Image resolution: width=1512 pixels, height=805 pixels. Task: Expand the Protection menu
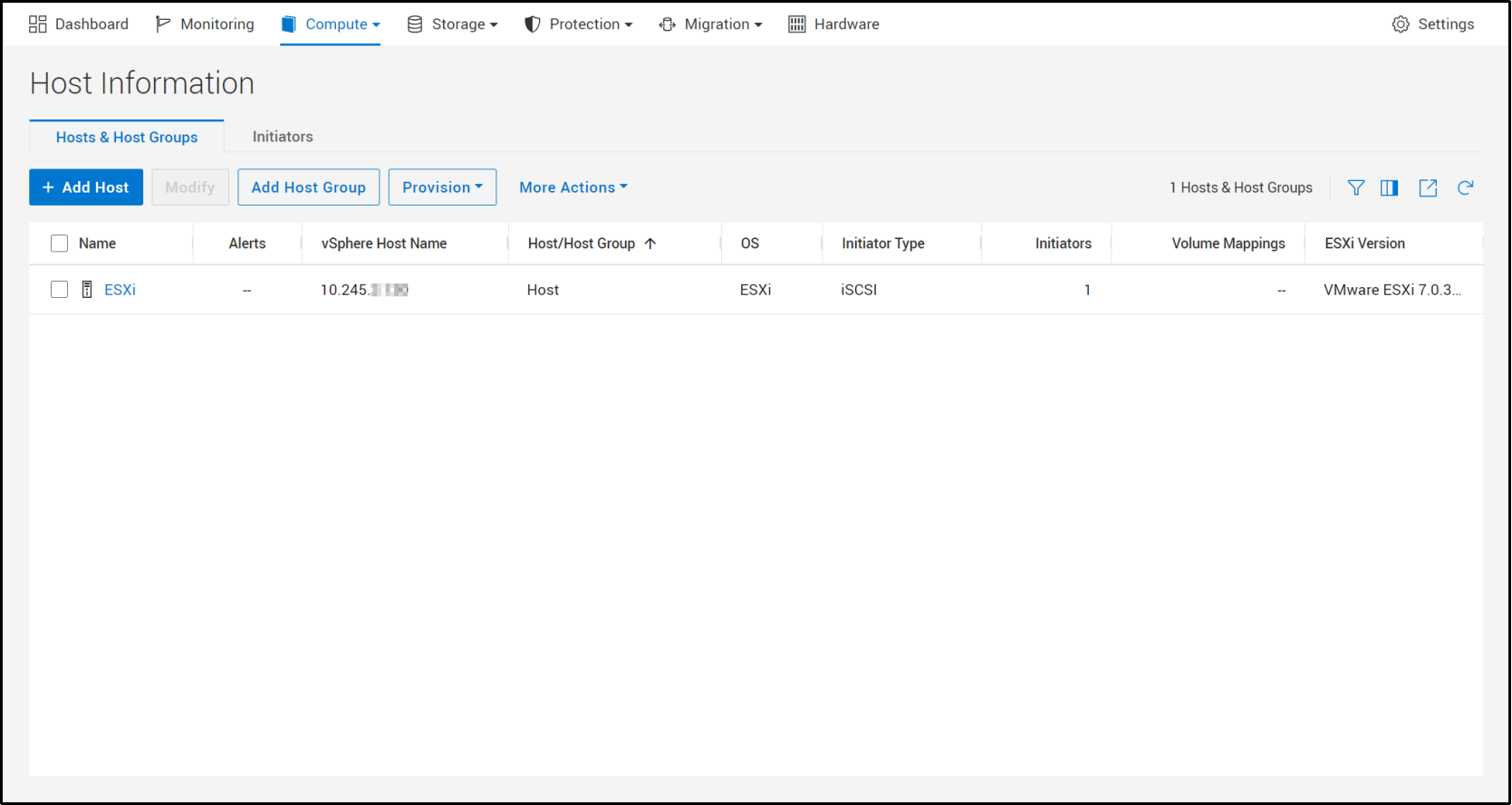(579, 24)
